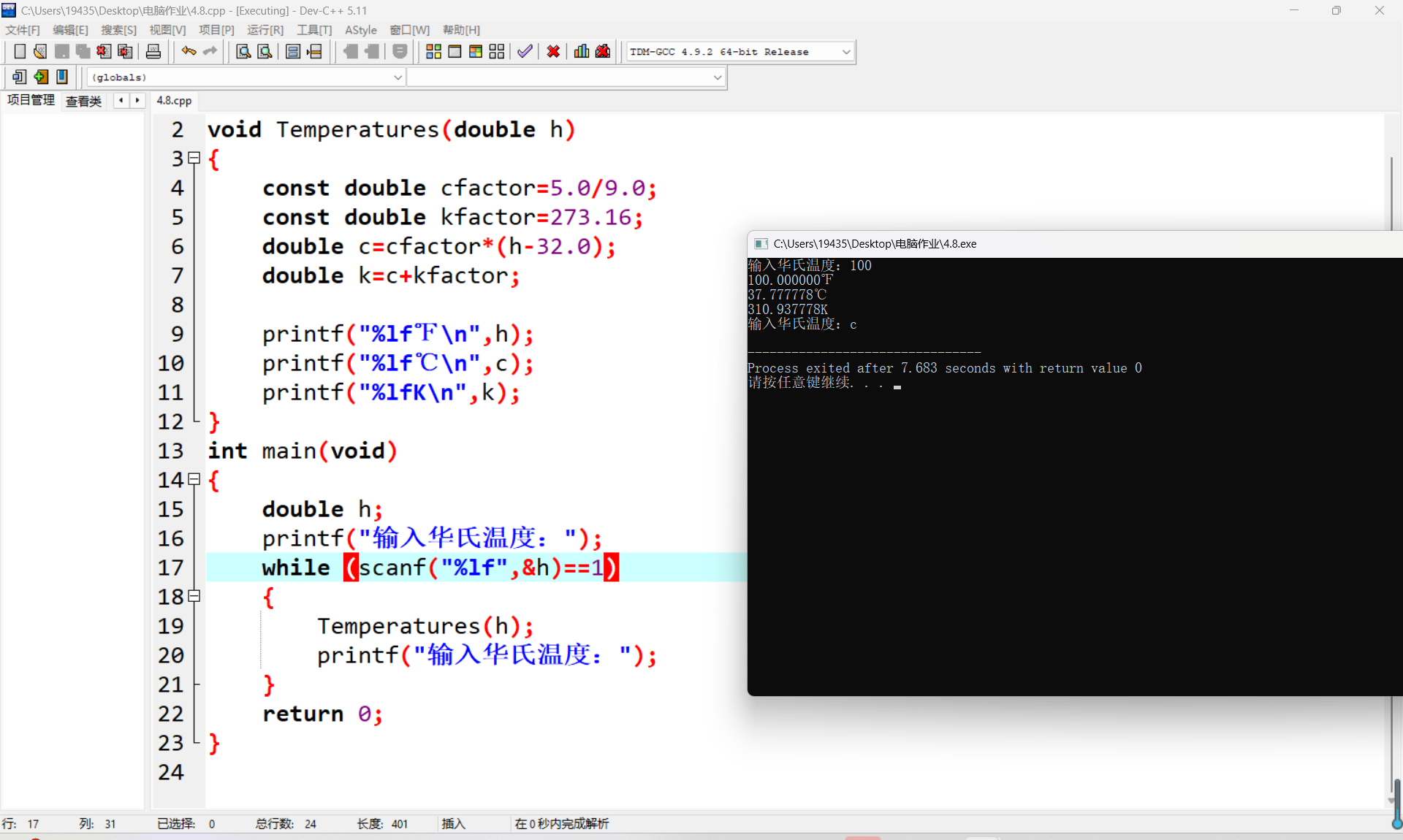Viewport: 1403px width, 840px height.
Task: Switch to the 查看类 tab
Action: (x=83, y=101)
